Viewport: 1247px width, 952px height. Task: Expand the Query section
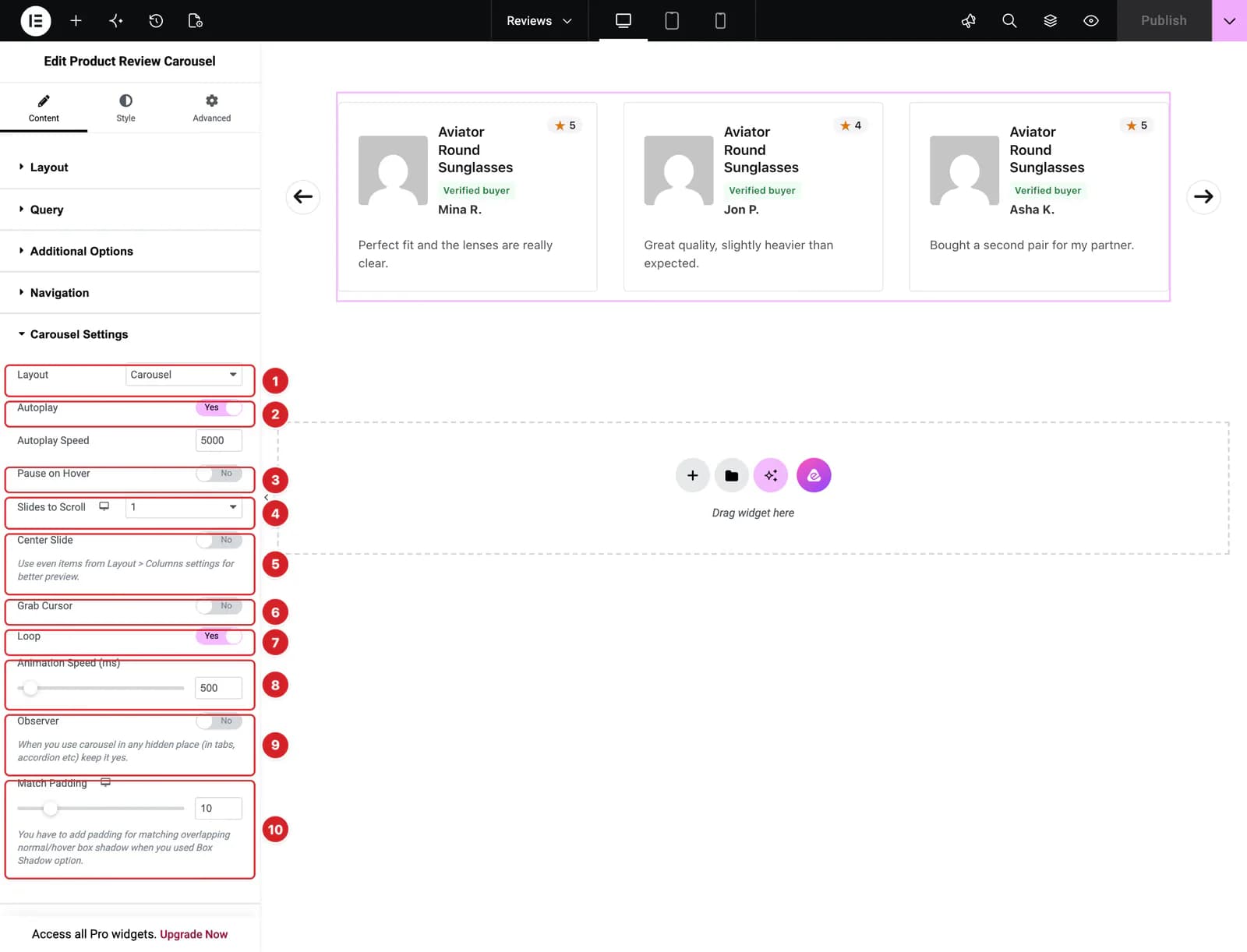pyautogui.click(x=130, y=210)
